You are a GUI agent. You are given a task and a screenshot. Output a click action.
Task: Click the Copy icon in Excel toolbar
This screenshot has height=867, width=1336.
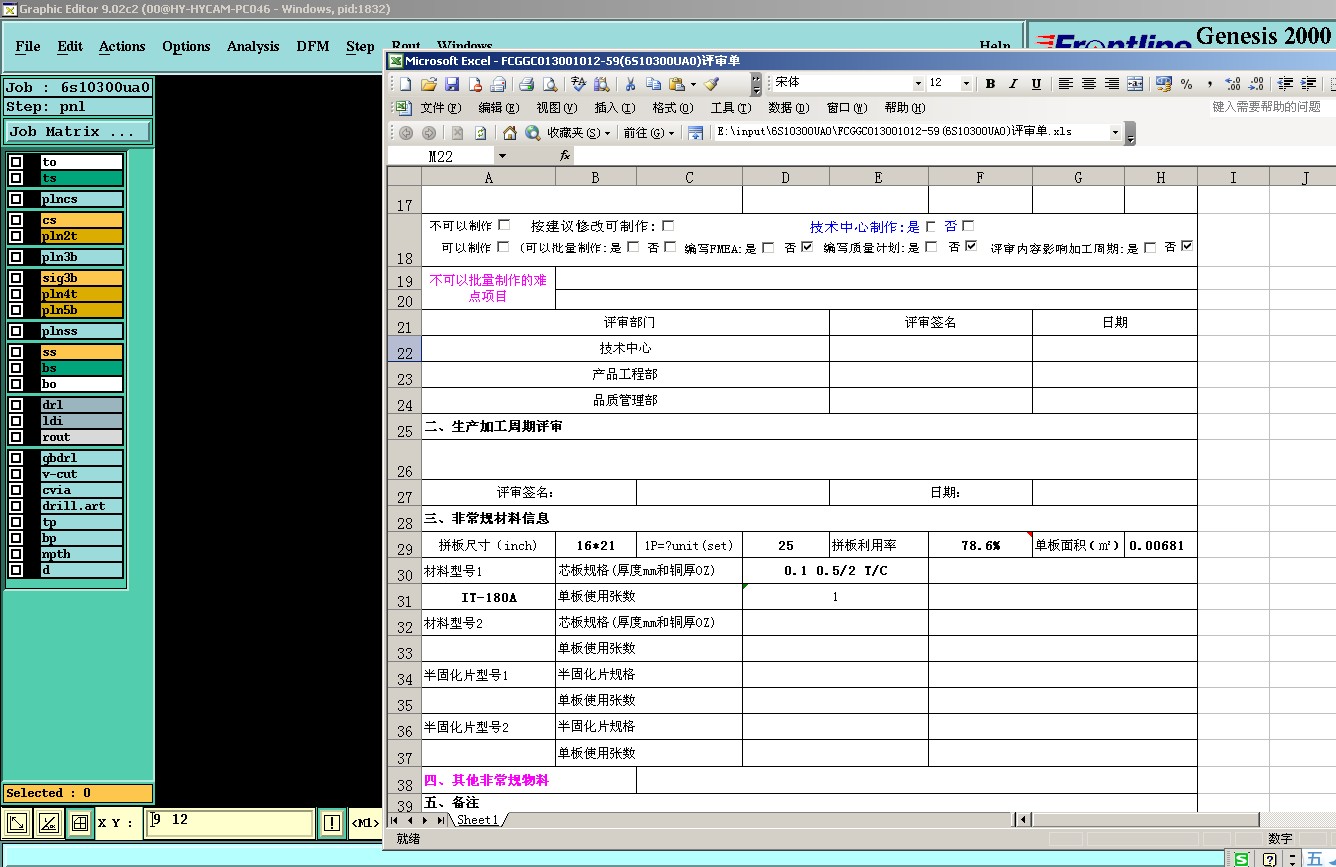[x=654, y=84]
